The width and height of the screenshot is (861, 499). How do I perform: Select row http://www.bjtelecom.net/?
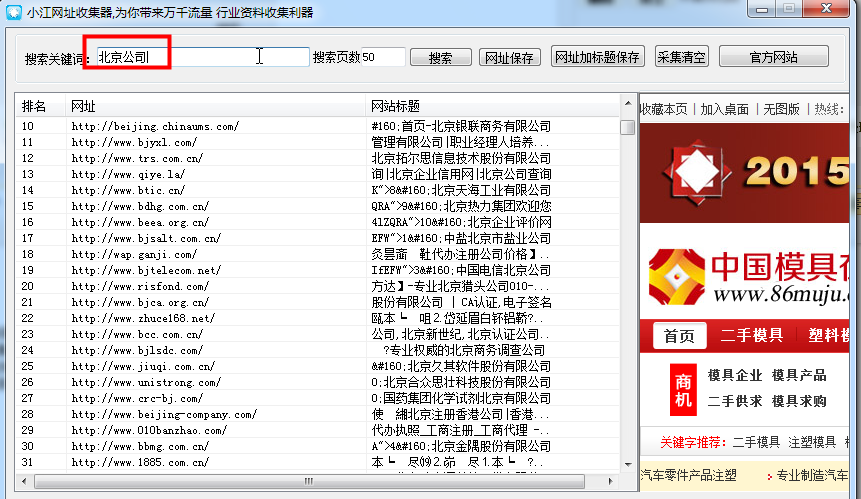coord(318,270)
